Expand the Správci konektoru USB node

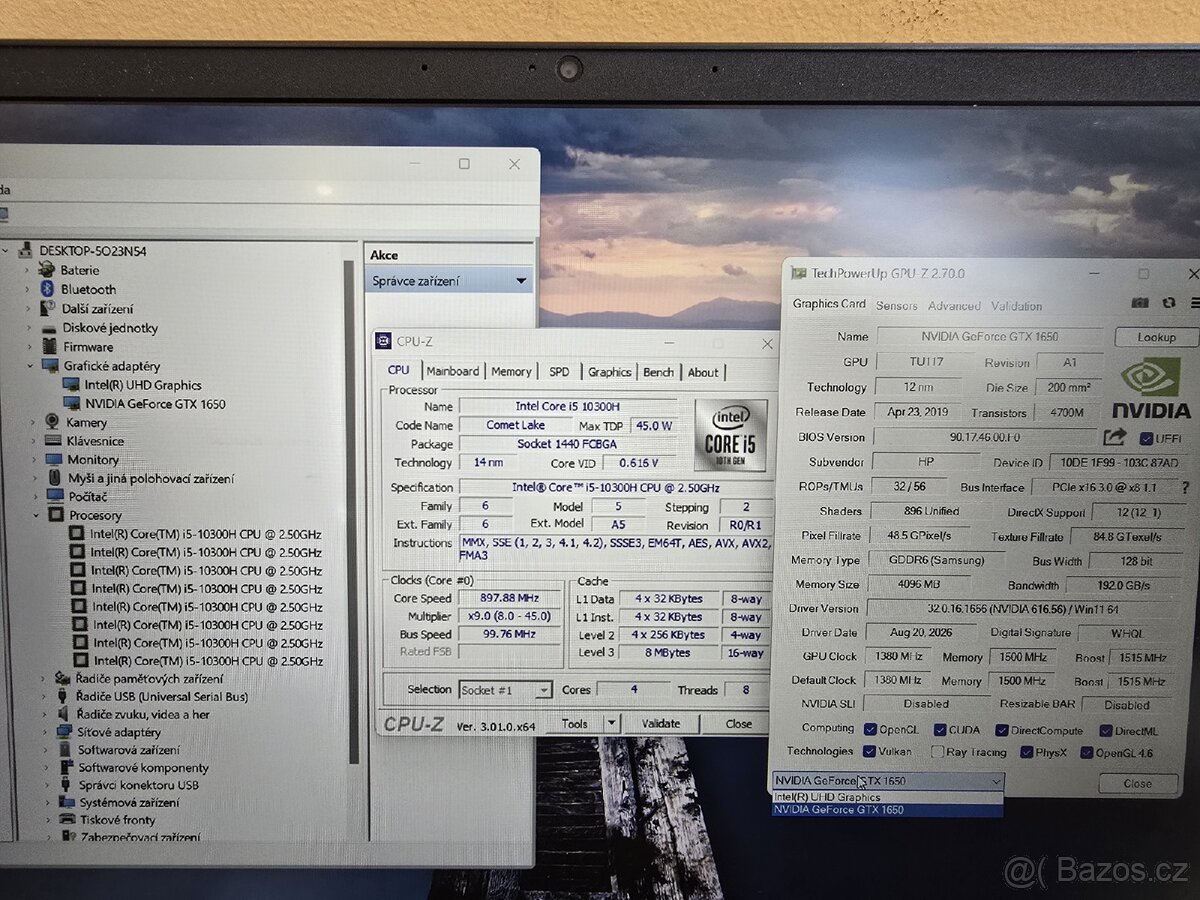click(x=46, y=785)
